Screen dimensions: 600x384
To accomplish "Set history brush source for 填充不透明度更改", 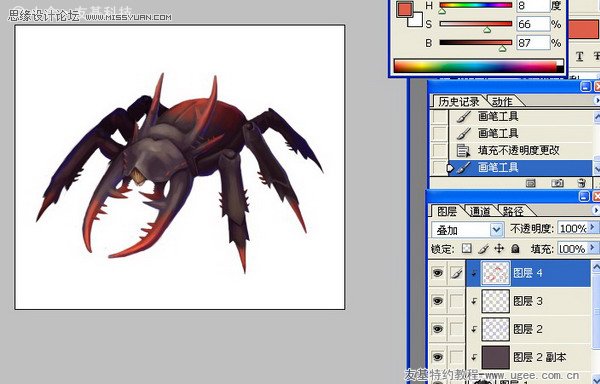I will pos(439,150).
